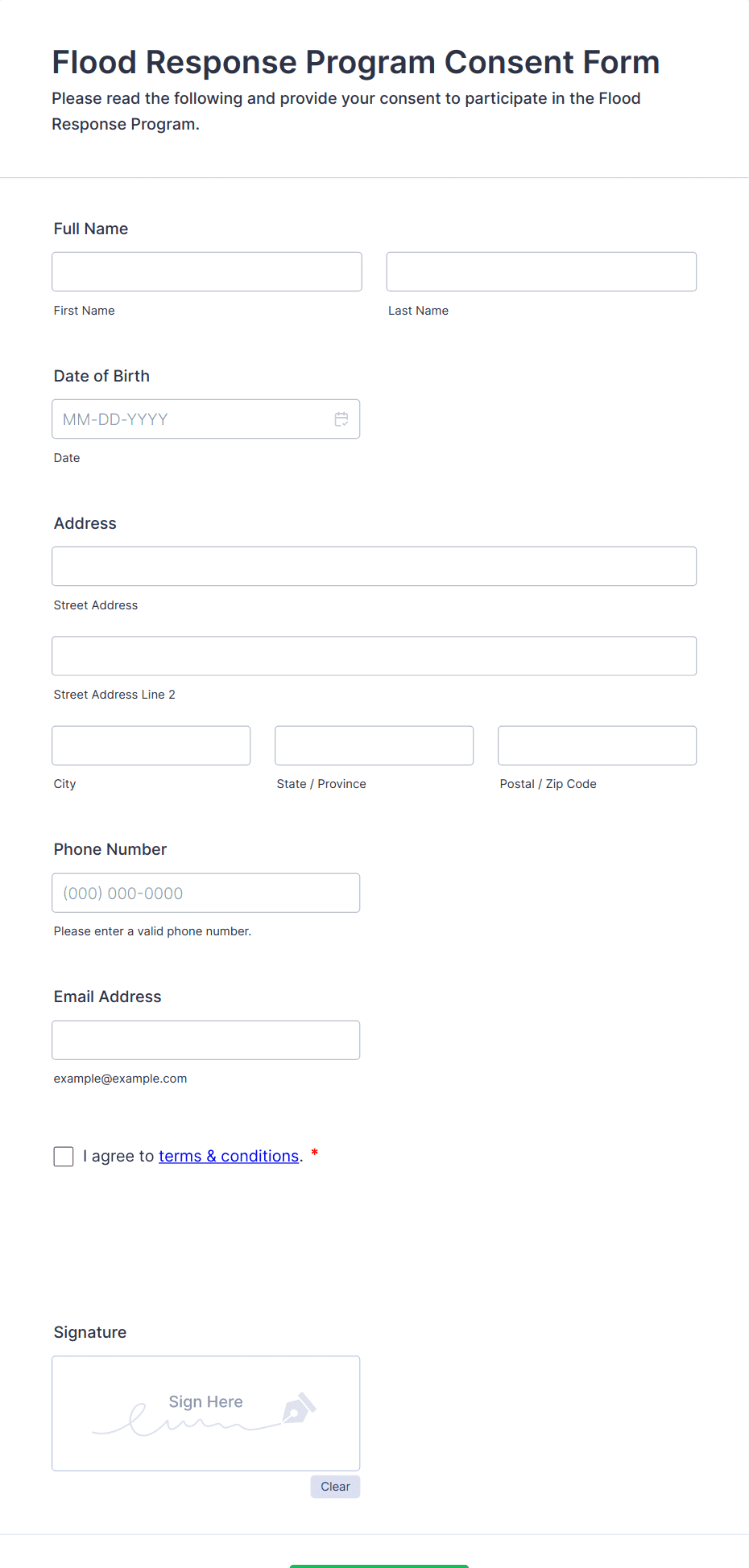Image resolution: width=749 pixels, height=1568 pixels.
Task: Click into the State / Province field
Action: point(374,745)
